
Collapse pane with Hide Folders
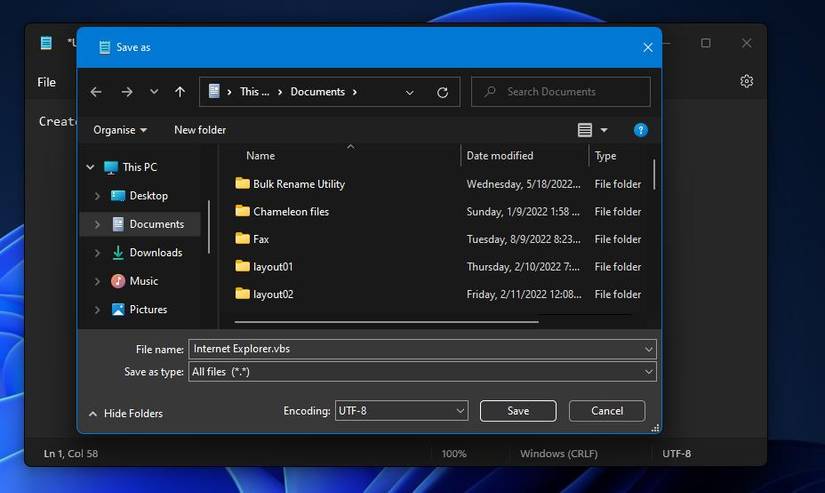(126, 414)
